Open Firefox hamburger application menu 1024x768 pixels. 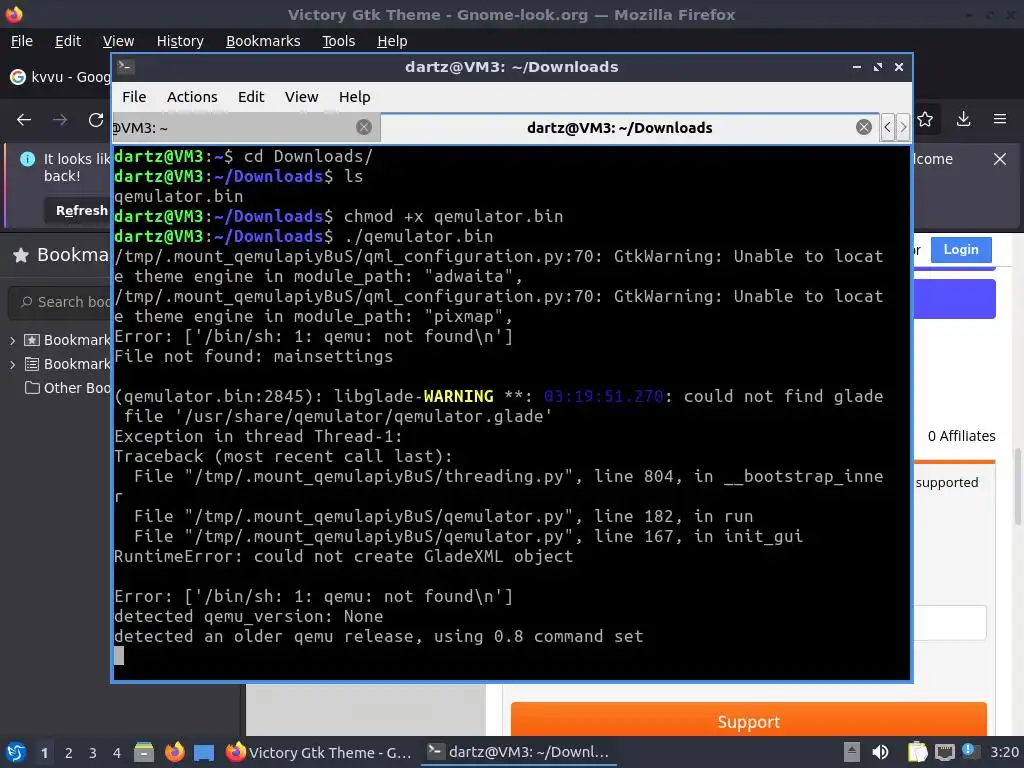coord(999,119)
